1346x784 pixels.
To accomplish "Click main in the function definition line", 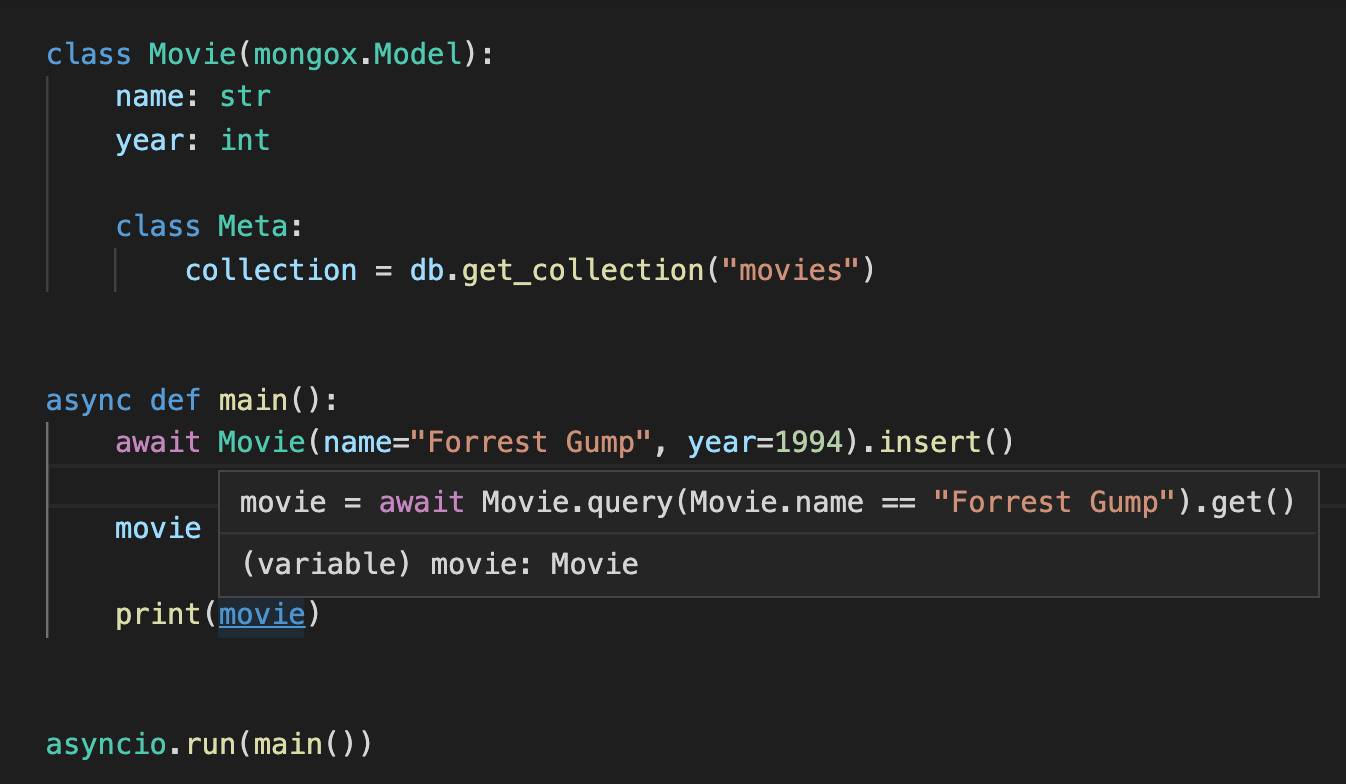I will [x=253, y=400].
